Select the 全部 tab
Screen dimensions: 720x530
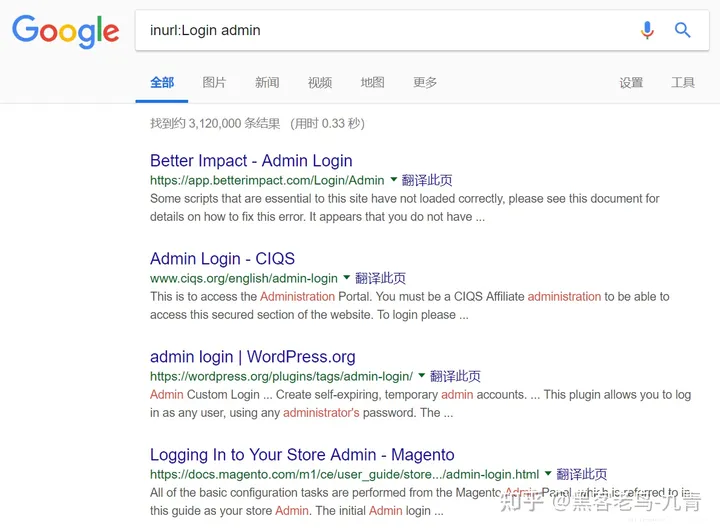(162, 83)
